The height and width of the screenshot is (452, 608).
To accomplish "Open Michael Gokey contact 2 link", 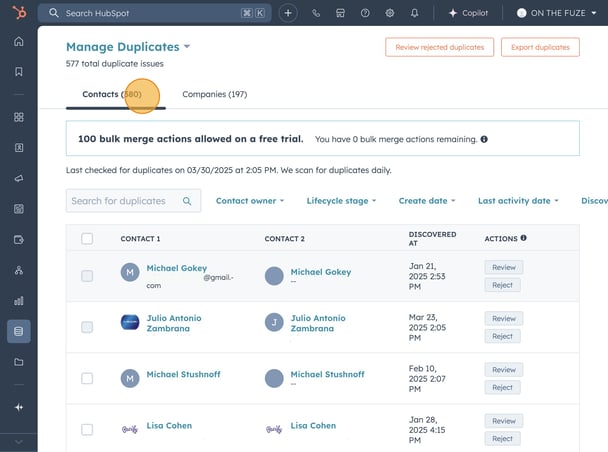I will [x=321, y=272].
